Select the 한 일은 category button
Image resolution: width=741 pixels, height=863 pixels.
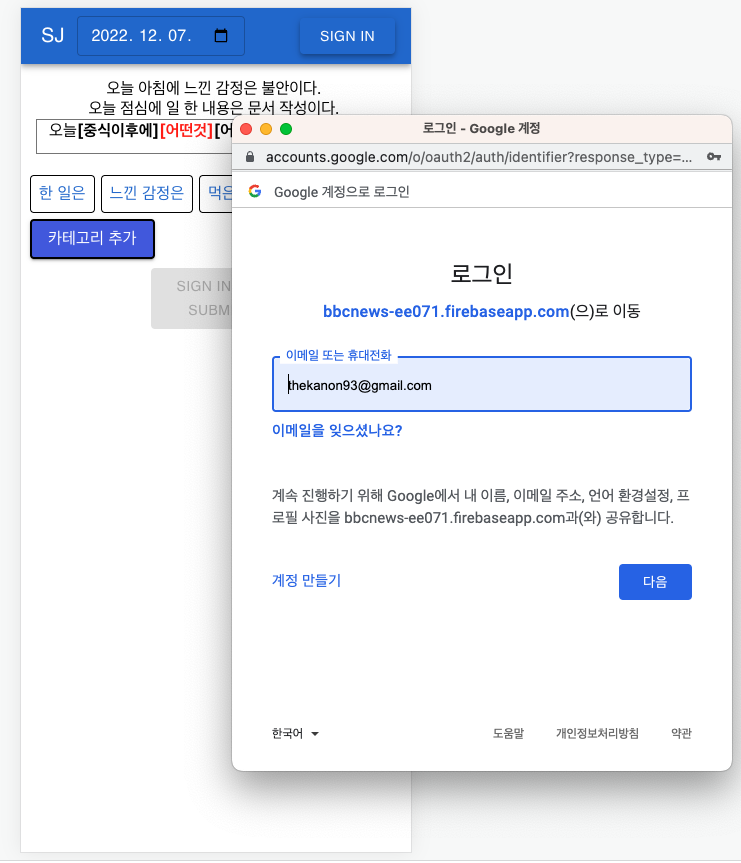62,193
